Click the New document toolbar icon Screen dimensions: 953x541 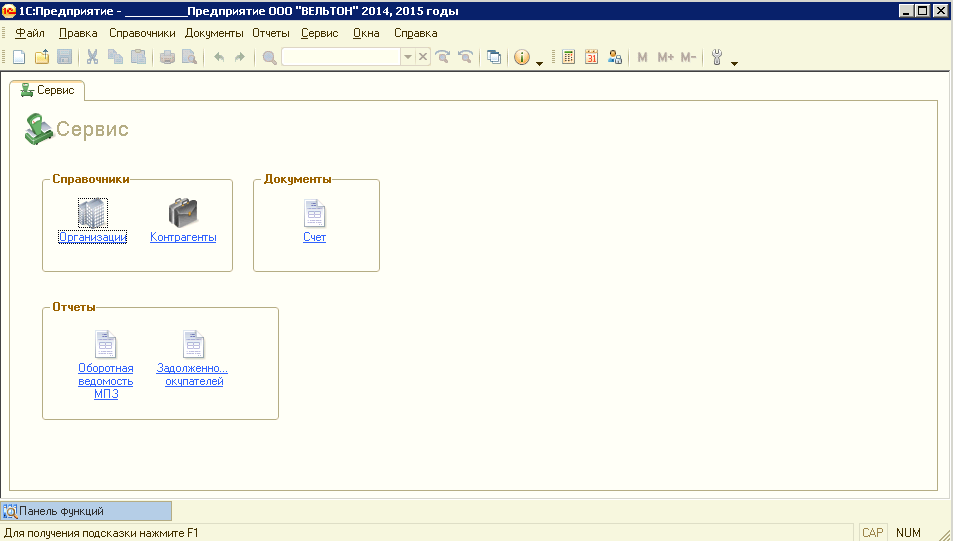[18, 58]
